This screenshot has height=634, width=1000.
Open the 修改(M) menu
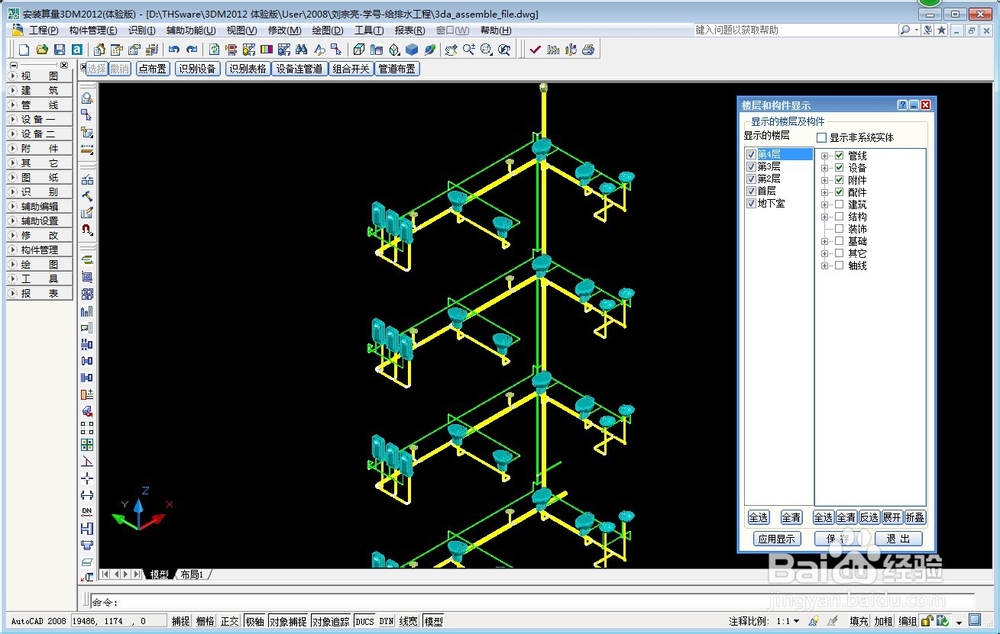284,30
